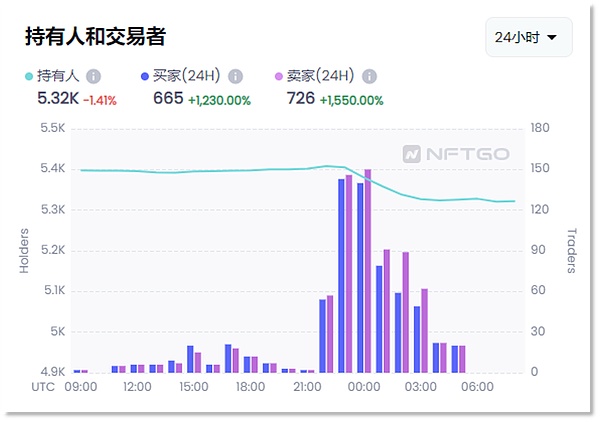Click the info icon beside 卖家(24H)
Screen dimensions: 600x422
click(x=370, y=76)
